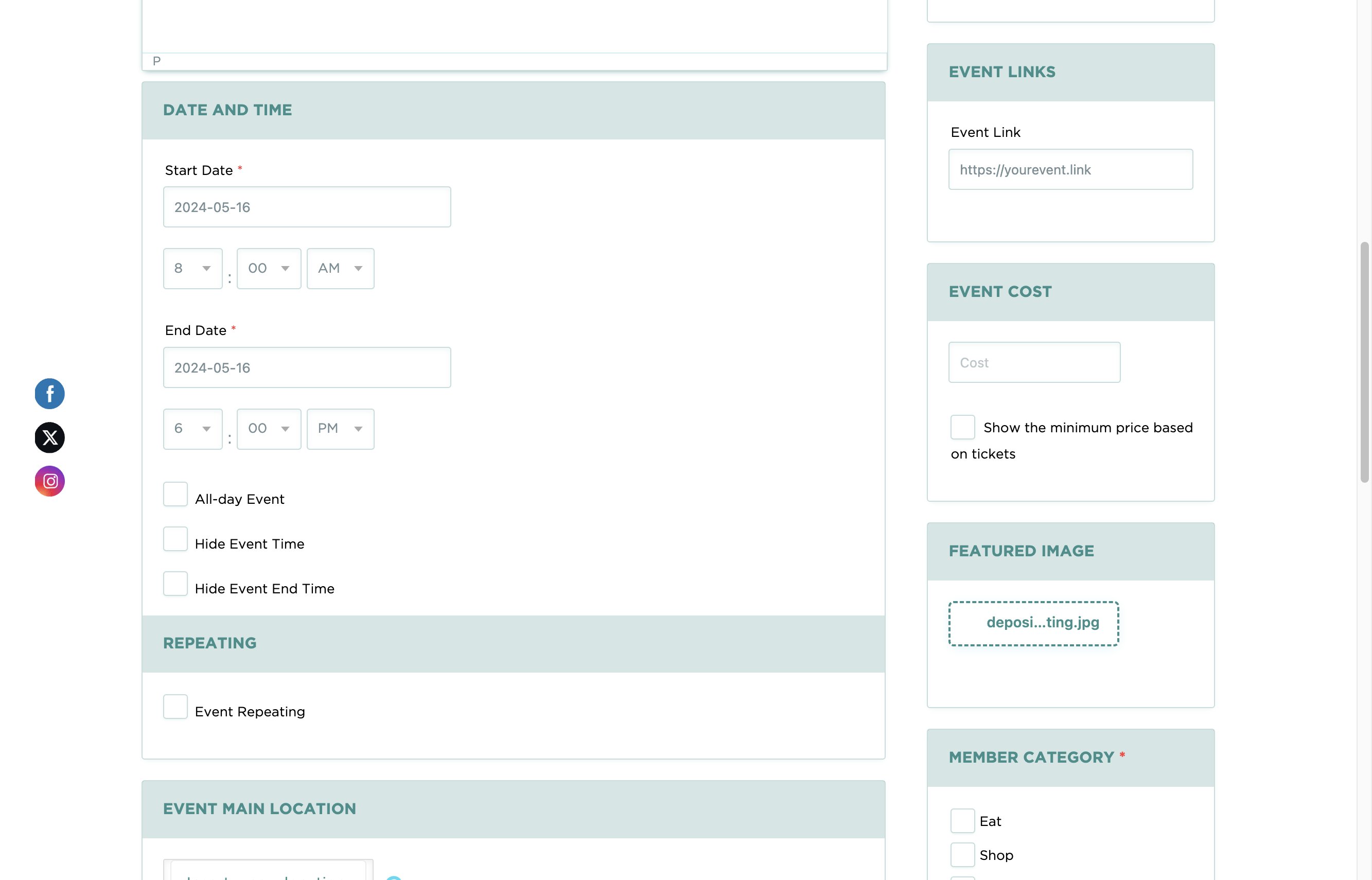Open the start minutes dropdown
This screenshot has height=880, width=1372.
[x=269, y=269]
